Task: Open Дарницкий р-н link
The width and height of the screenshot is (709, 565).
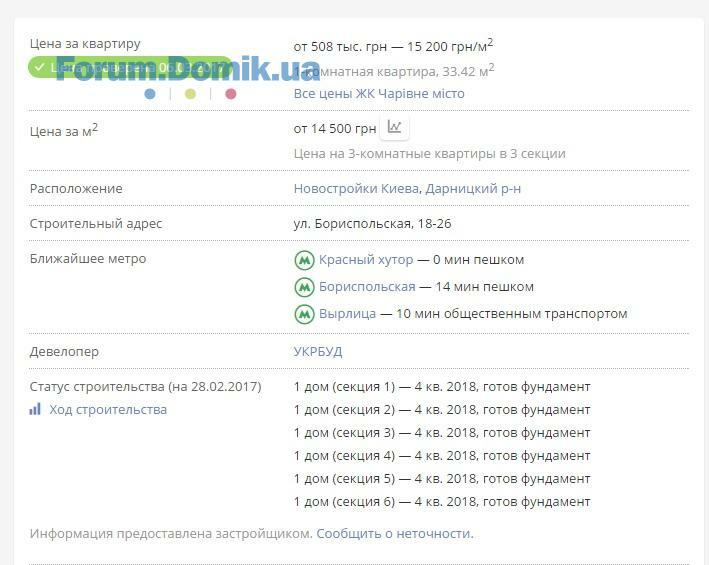Action: [473, 188]
